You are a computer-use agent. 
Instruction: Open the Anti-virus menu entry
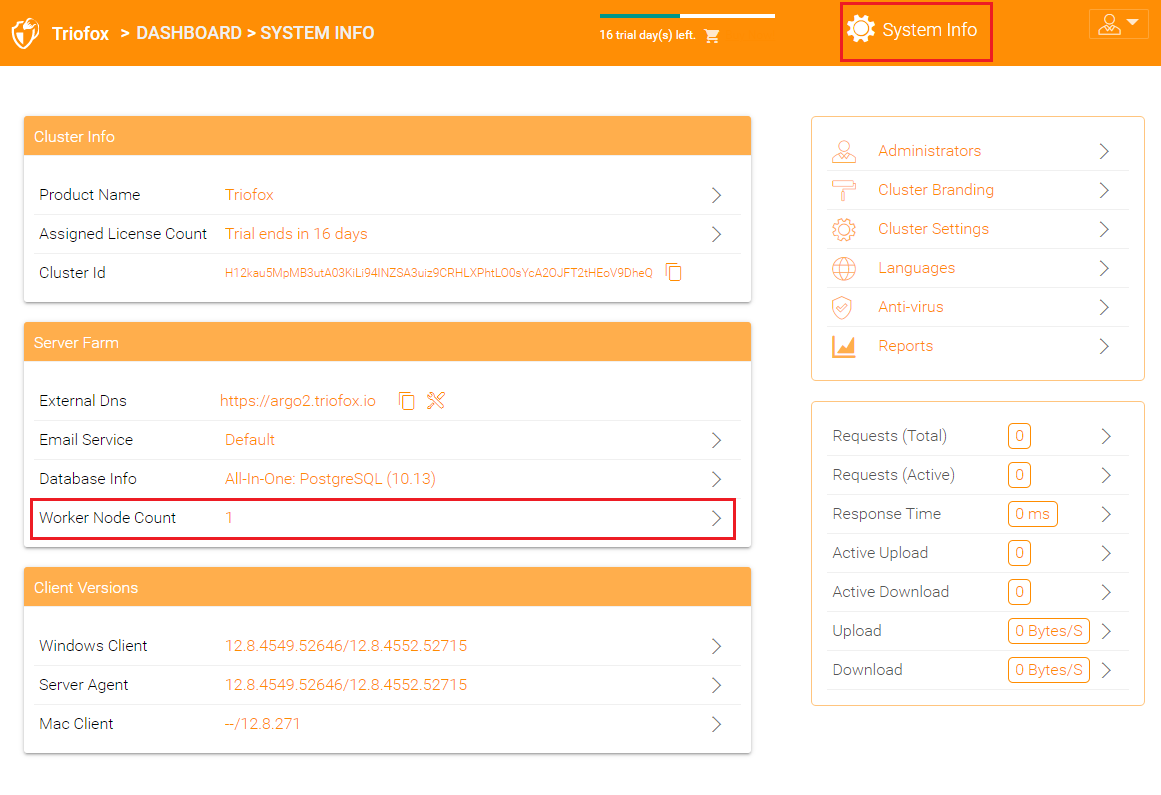tap(977, 307)
